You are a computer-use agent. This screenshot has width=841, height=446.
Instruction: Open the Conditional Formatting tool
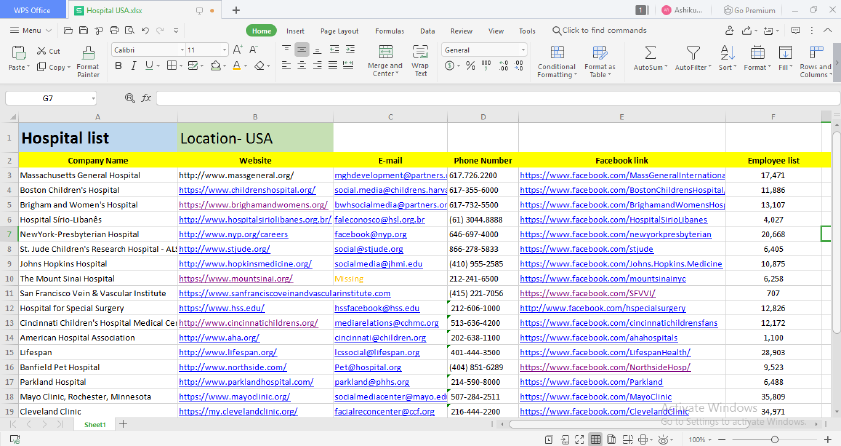coord(556,53)
